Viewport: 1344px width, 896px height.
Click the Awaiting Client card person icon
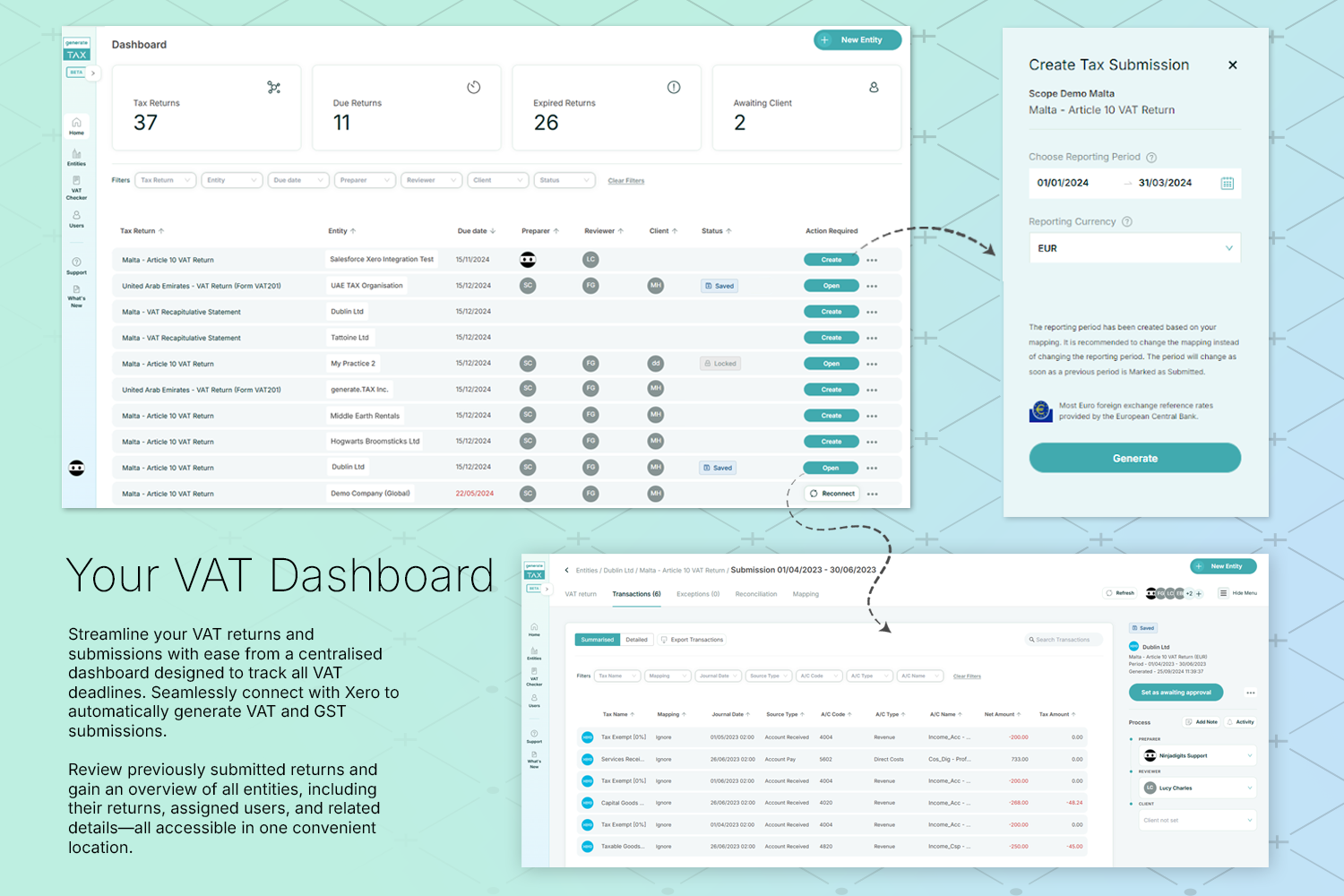(x=874, y=87)
